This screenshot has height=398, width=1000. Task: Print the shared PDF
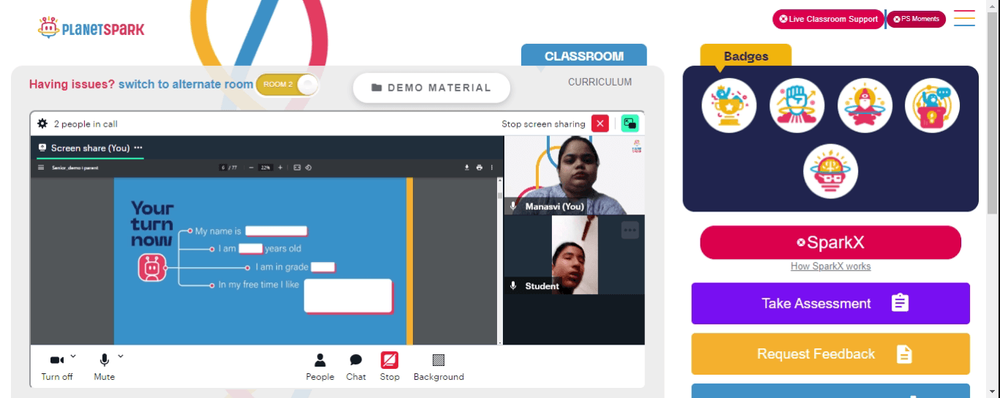(480, 168)
